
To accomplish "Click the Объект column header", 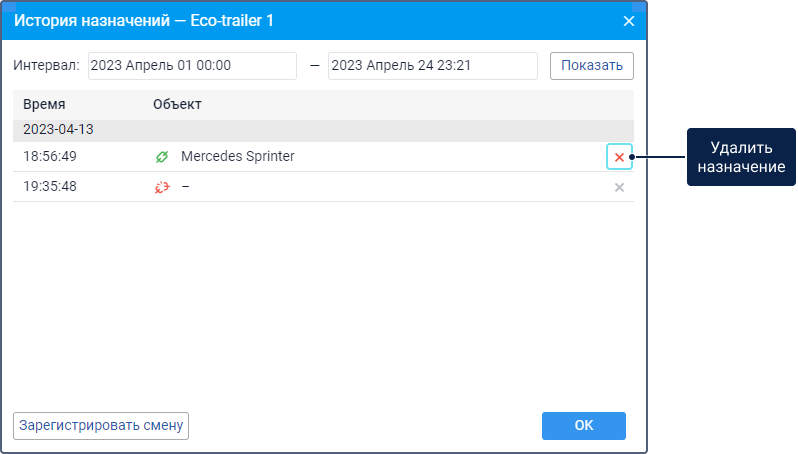I will click(178, 104).
